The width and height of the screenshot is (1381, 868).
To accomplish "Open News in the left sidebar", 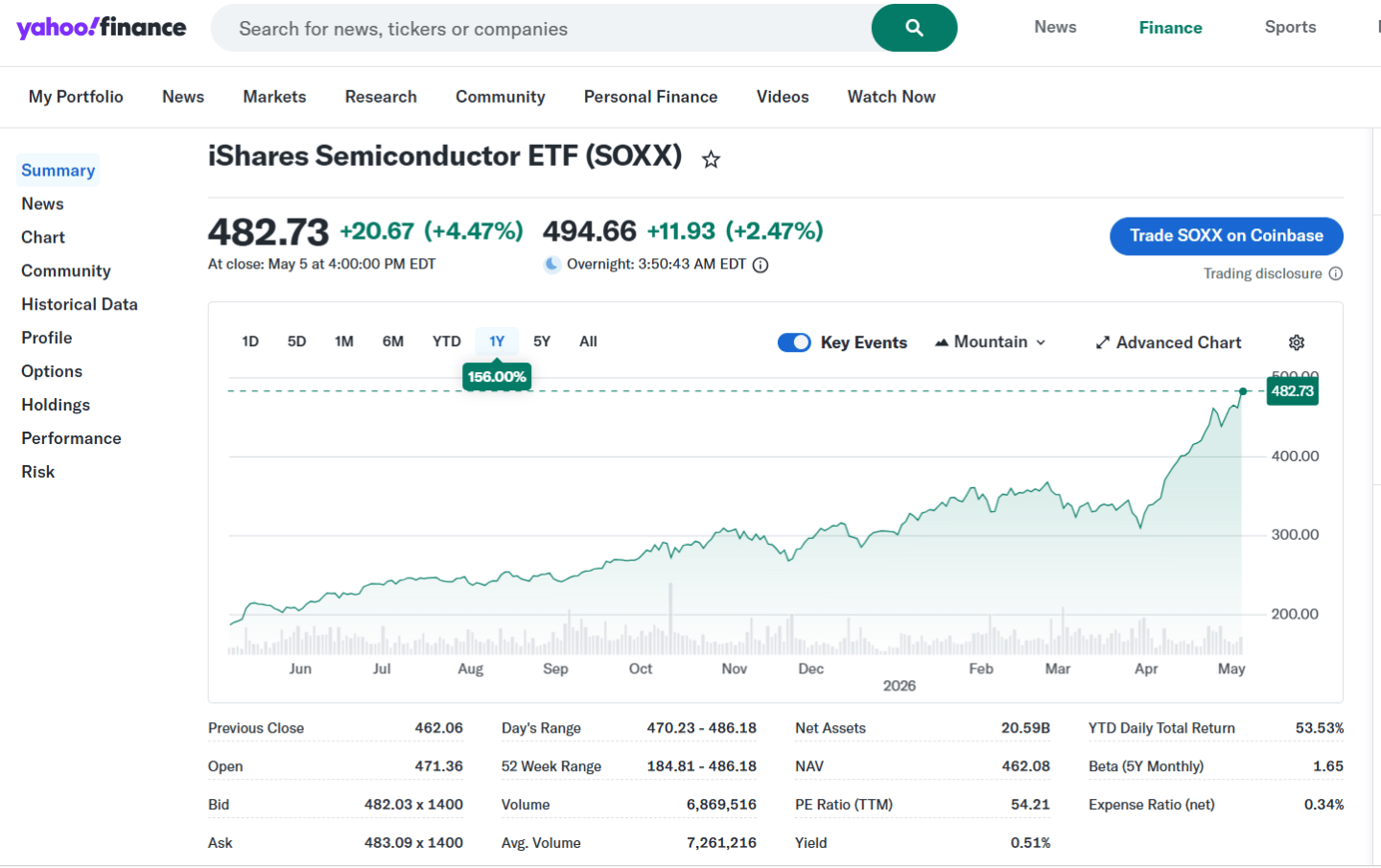I will 43,204.
